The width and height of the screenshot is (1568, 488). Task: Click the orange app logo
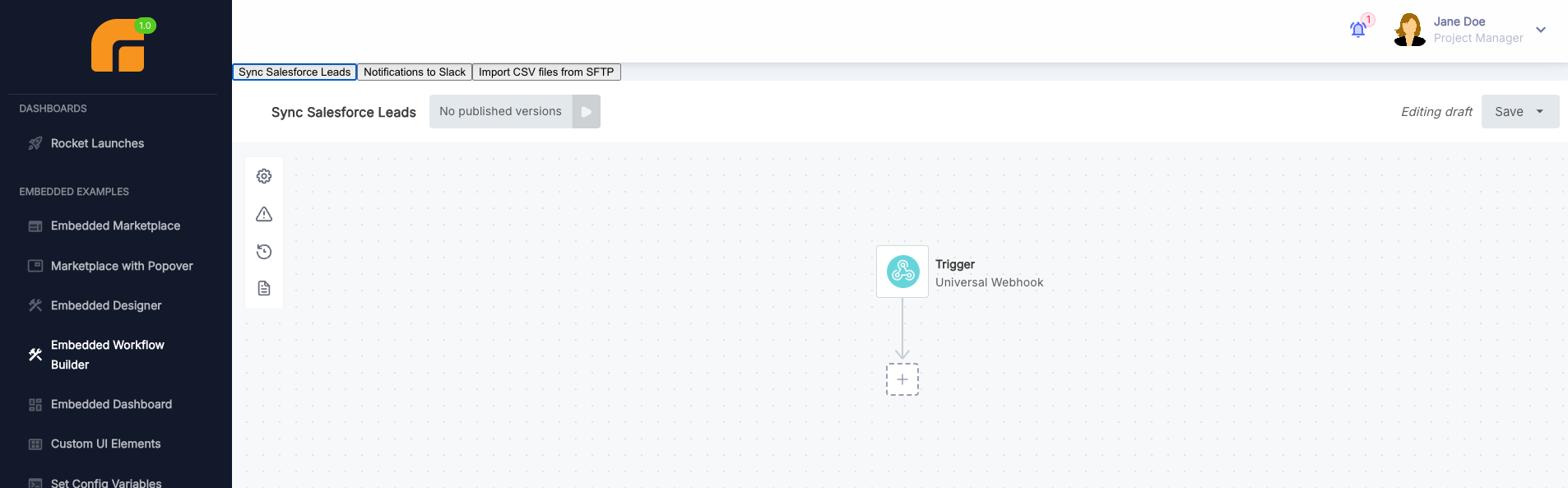[x=118, y=46]
